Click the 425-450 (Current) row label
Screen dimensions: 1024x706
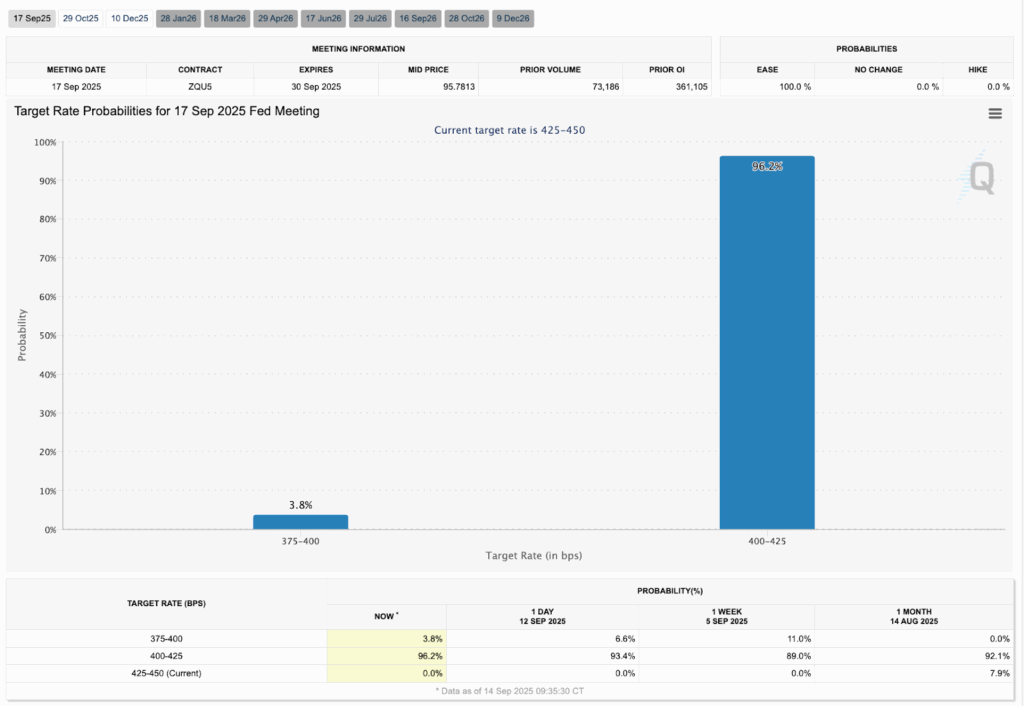(166, 673)
